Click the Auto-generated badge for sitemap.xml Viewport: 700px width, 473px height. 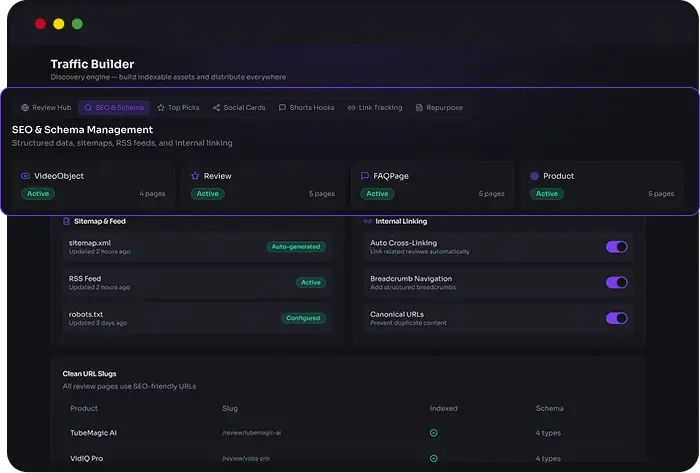[x=296, y=247]
